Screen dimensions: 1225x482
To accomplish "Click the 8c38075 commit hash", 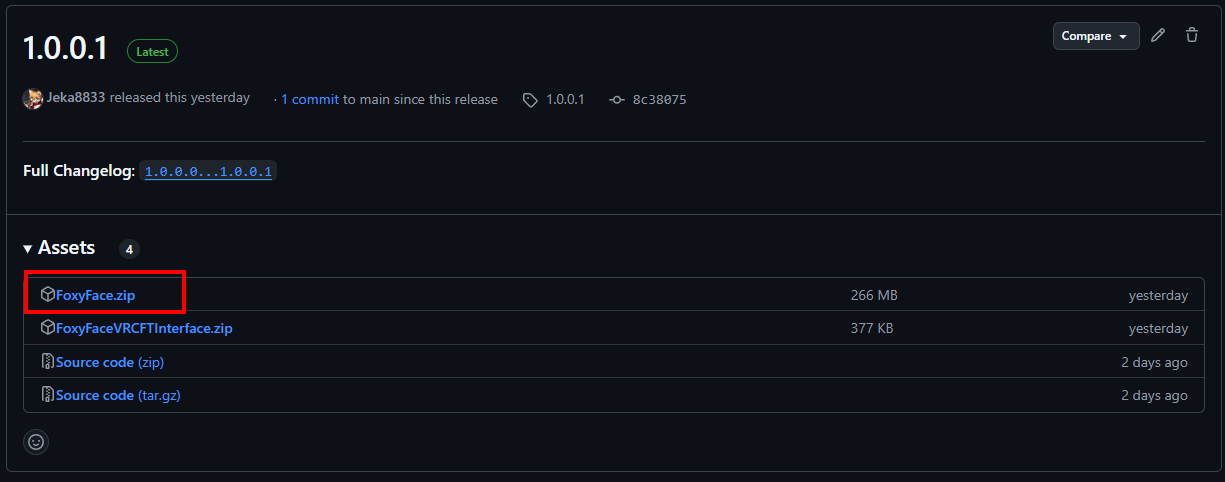I will pyautogui.click(x=659, y=100).
